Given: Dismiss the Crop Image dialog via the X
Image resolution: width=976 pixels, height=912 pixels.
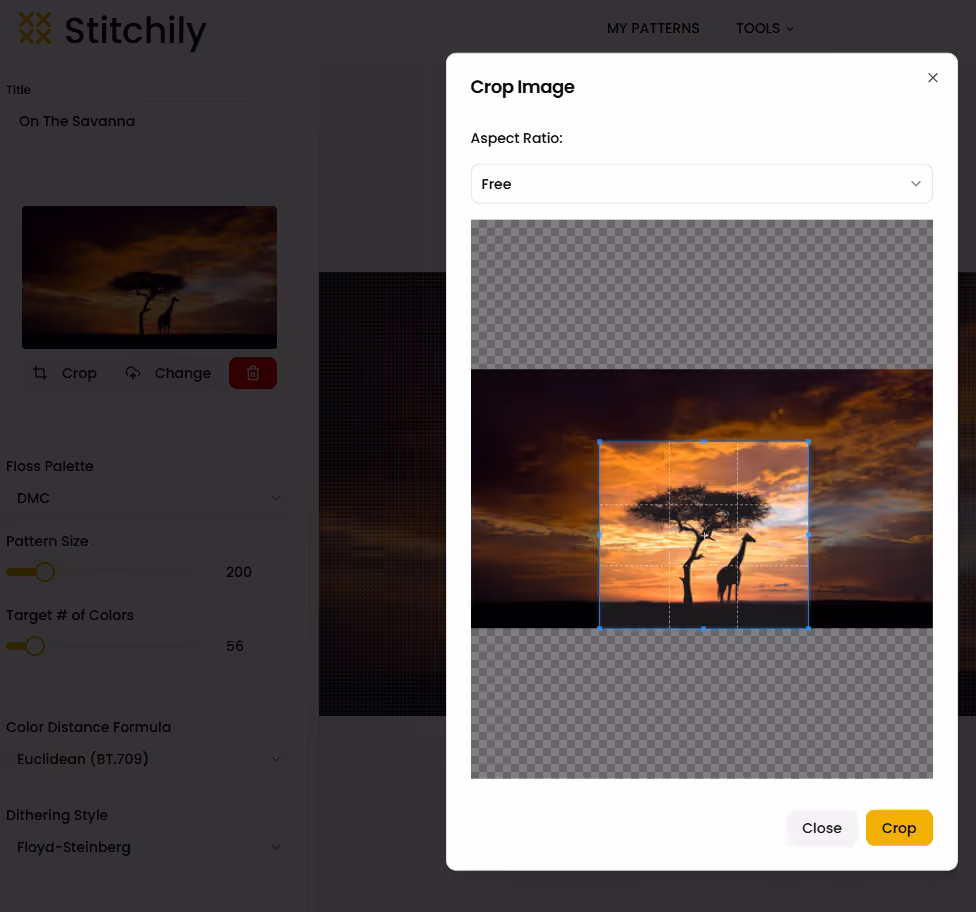Looking at the screenshot, I should coord(932,77).
